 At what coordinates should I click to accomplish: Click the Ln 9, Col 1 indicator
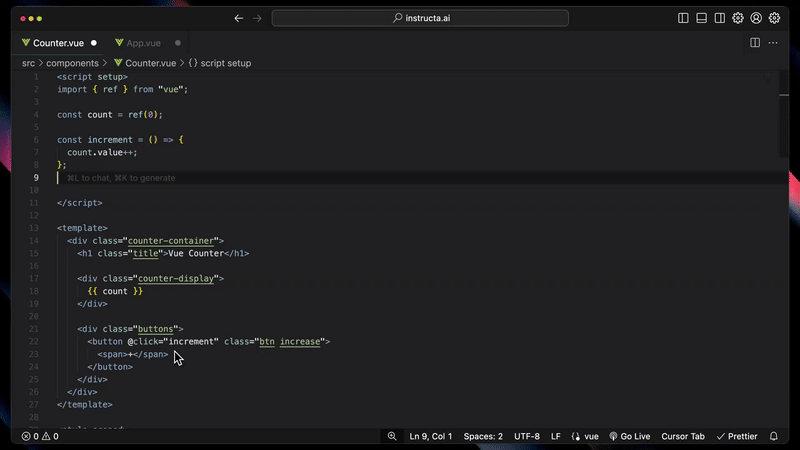431,436
